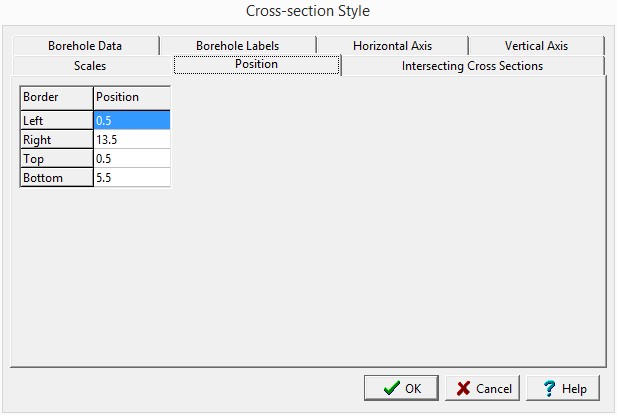Click the Right position value 13.5
Viewport: 617px width, 415px height.
point(131,139)
